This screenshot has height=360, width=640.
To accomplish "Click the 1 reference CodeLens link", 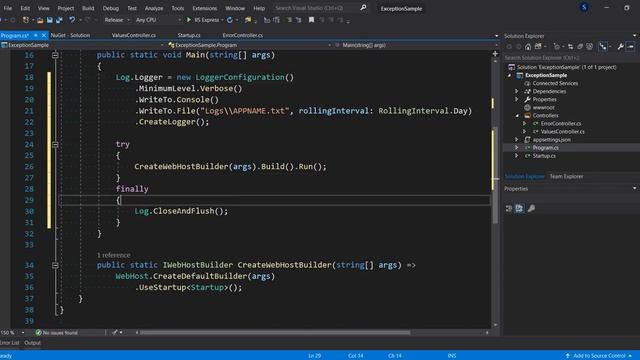I will [x=113, y=255].
